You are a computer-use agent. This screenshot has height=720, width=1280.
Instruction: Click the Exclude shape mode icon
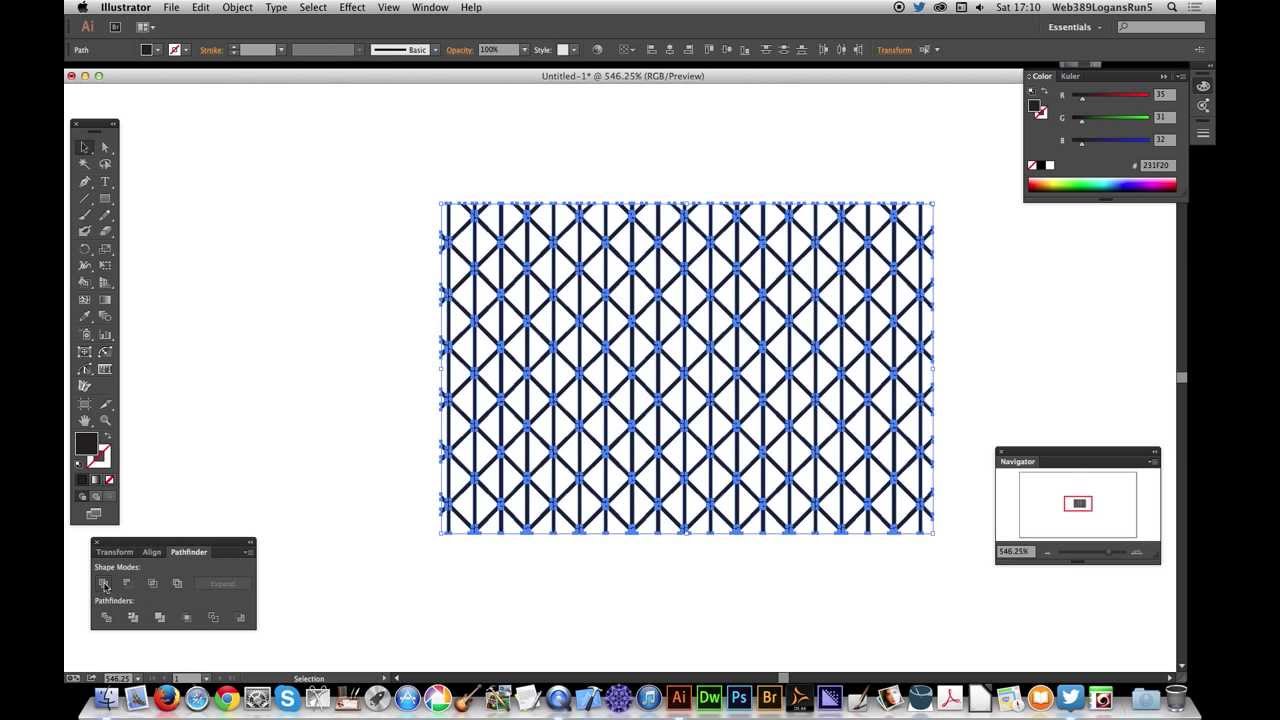pos(177,583)
